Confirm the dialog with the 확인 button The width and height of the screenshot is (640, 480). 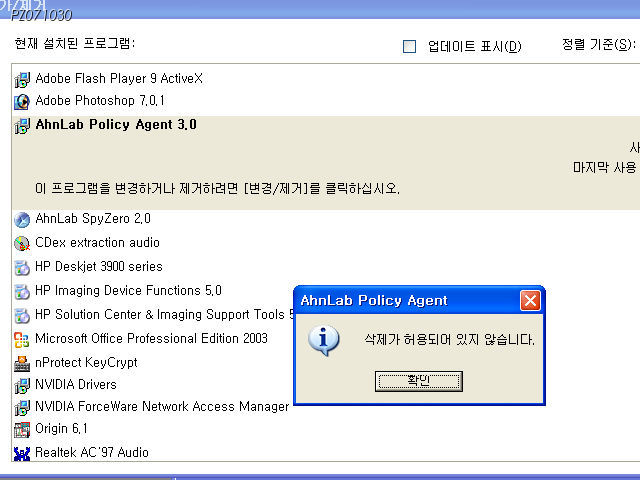click(x=419, y=381)
